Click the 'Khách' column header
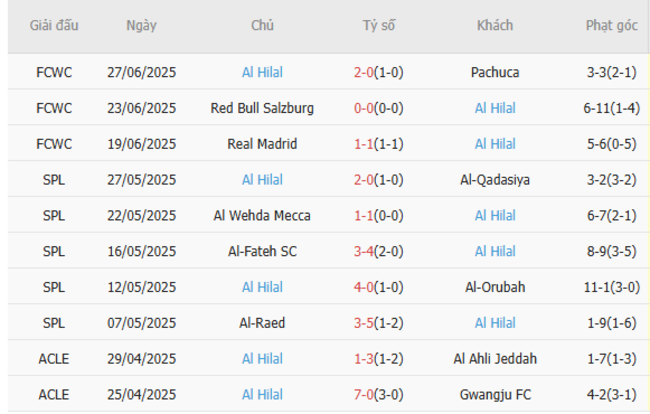 (494, 26)
